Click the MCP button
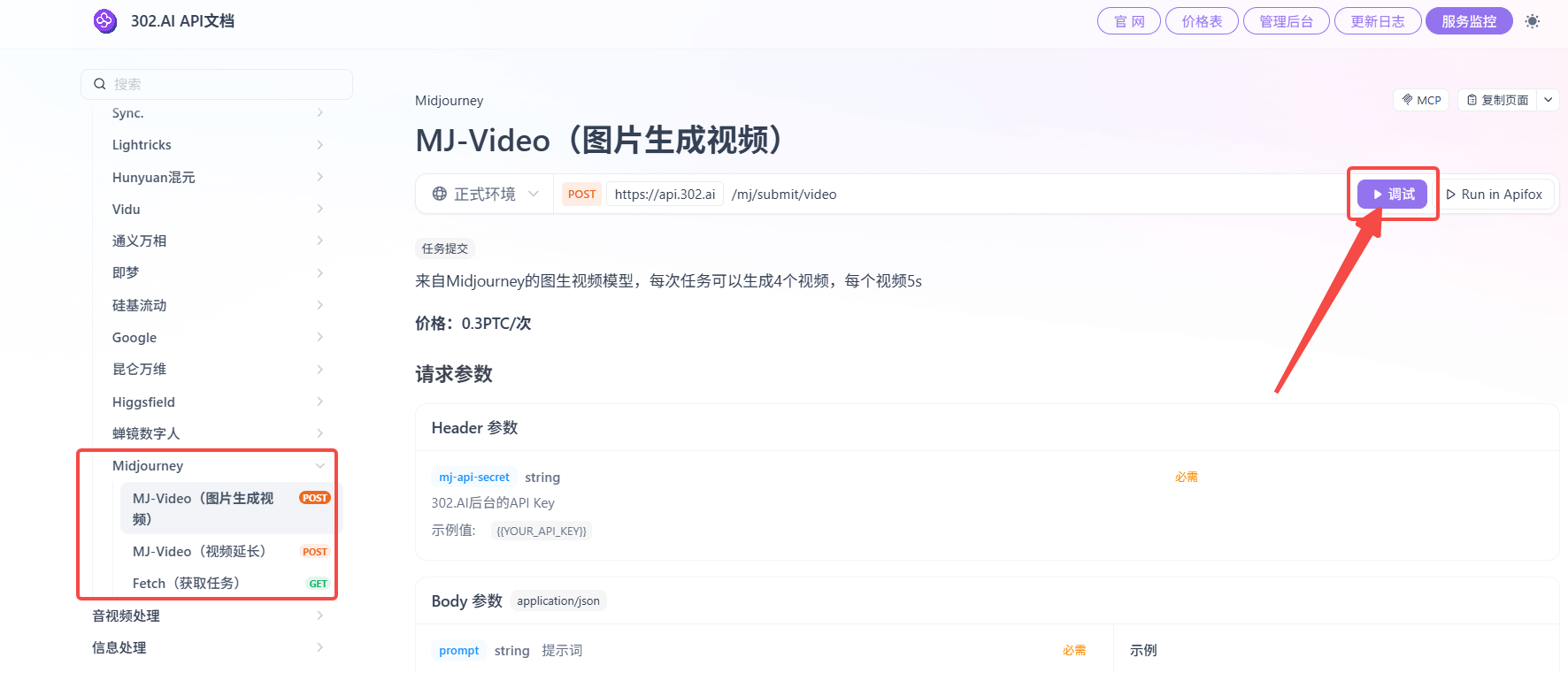 (1421, 100)
